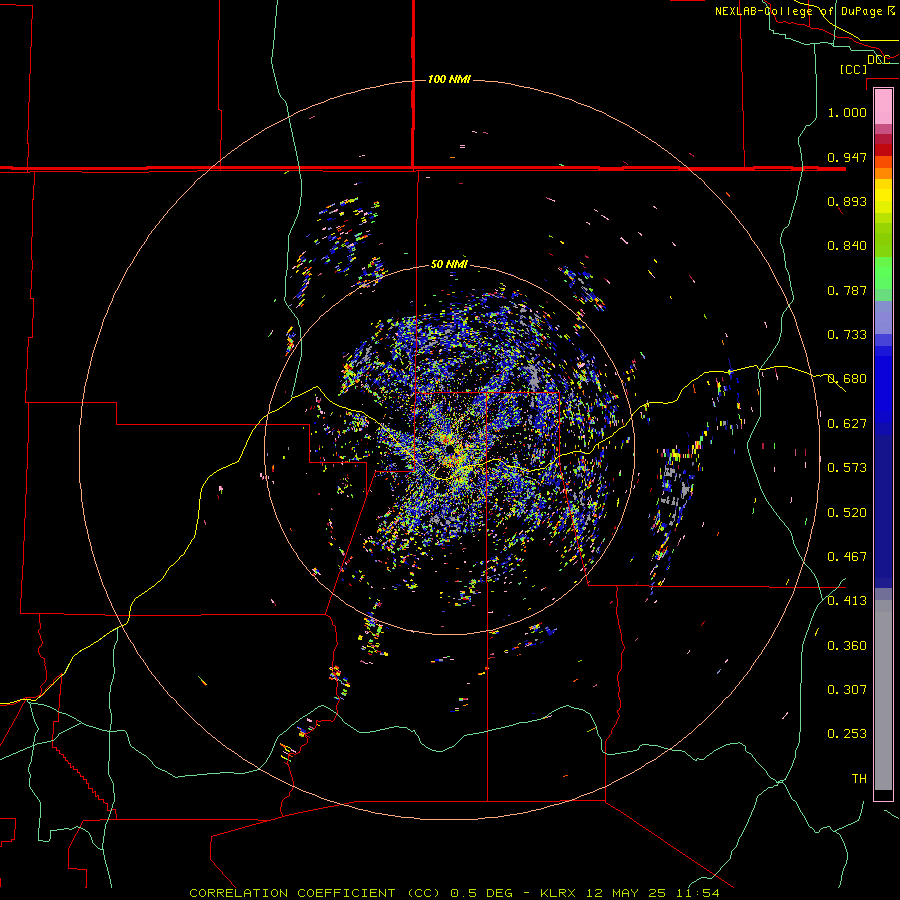Click the 0.467 color scale value
This screenshot has width=900, height=900.
[x=847, y=557]
